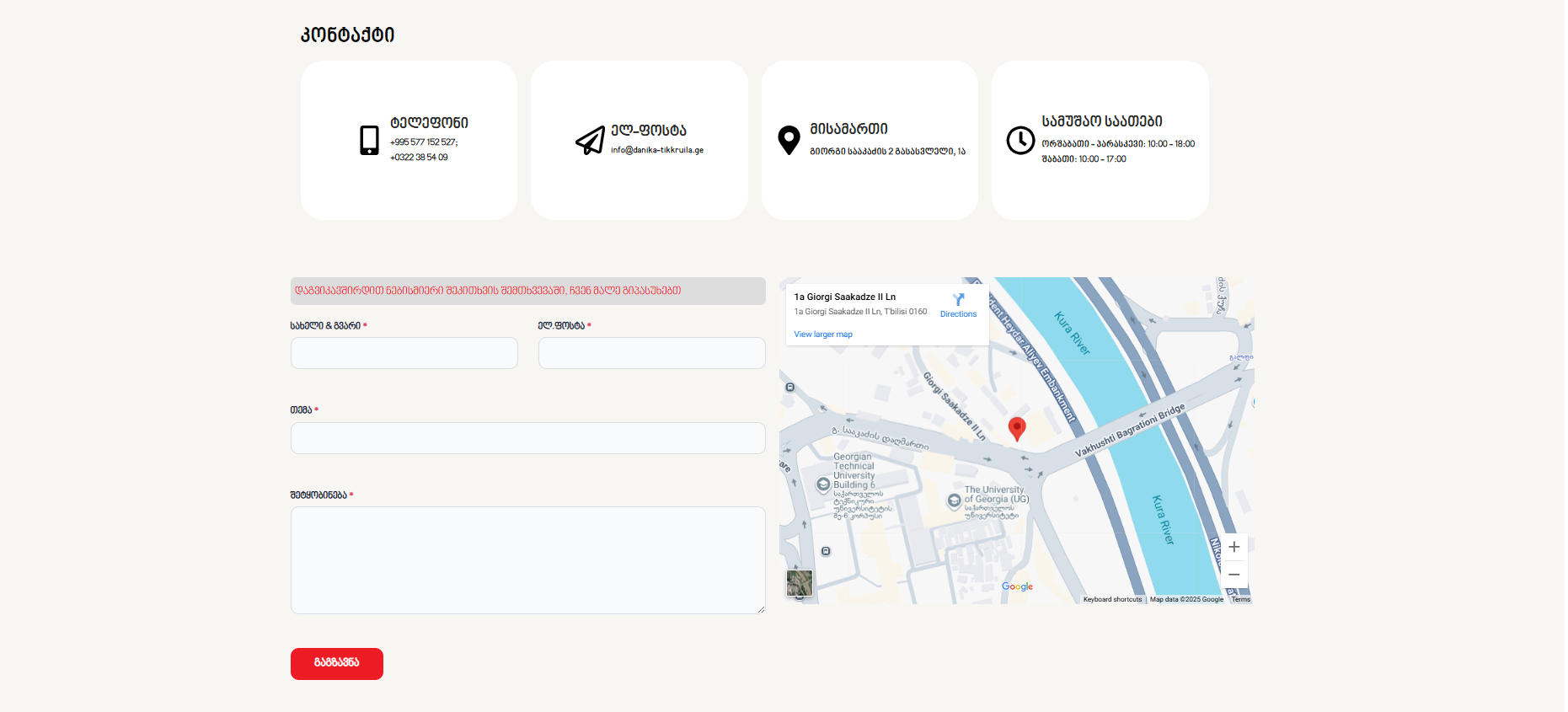The height and width of the screenshot is (712, 1568).
Task: Click the red map marker pin
Action: pos(1017,428)
